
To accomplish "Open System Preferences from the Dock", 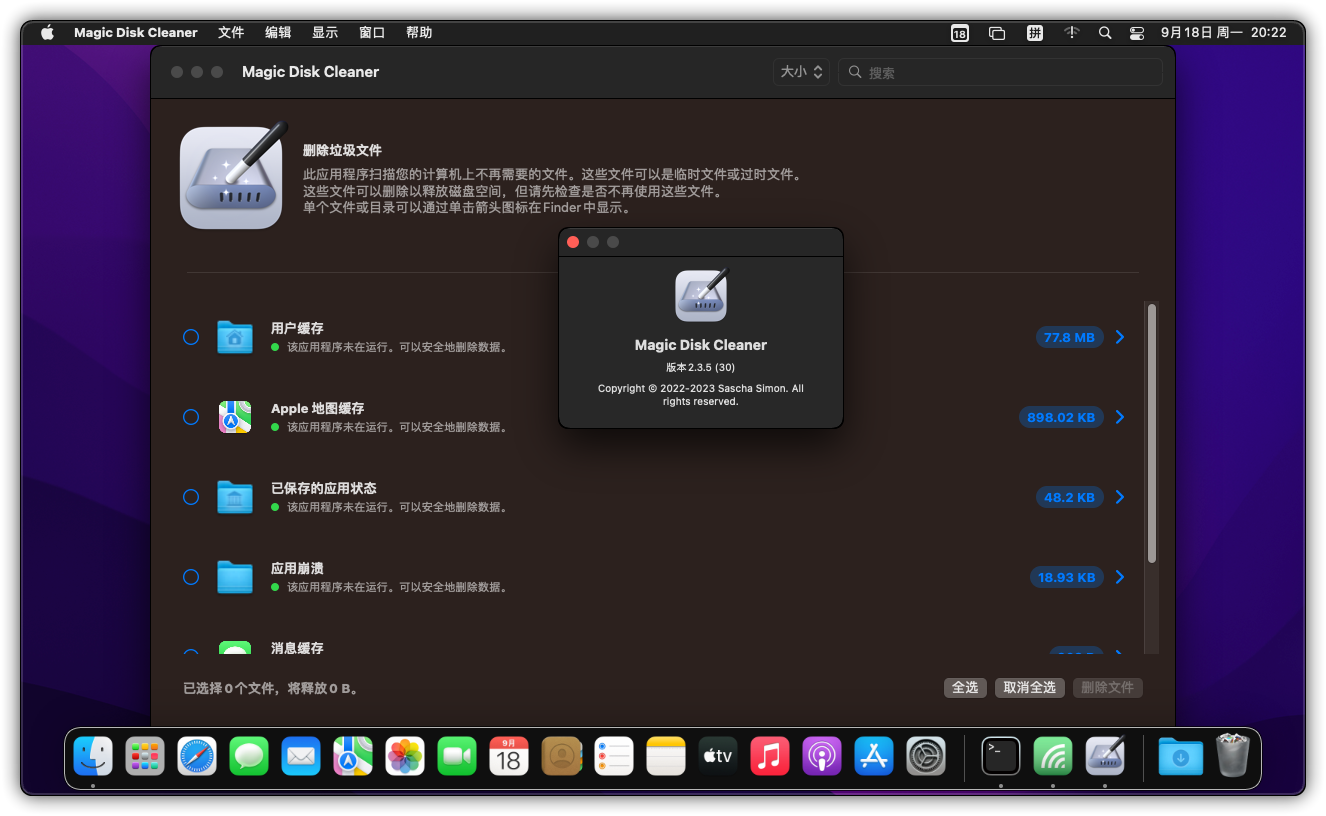I will click(x=926, y=756).
